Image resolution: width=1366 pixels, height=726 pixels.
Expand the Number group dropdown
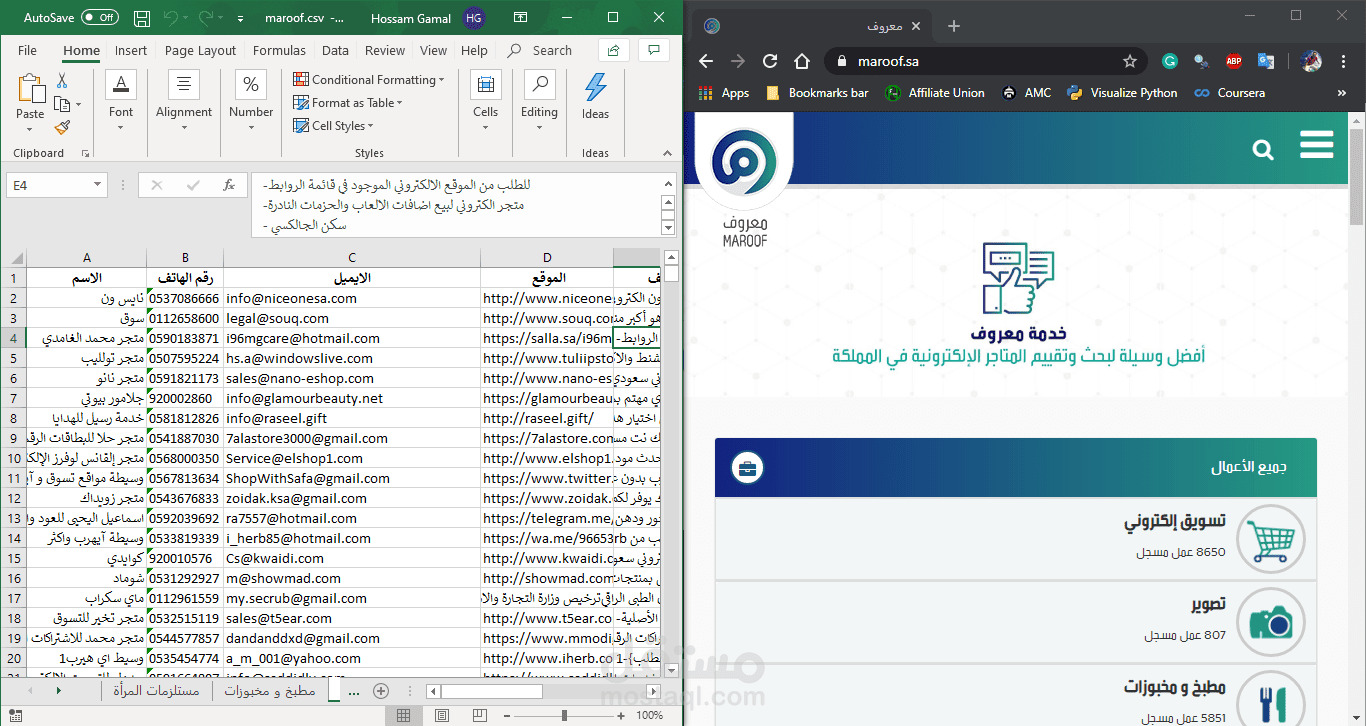(251, 126)
